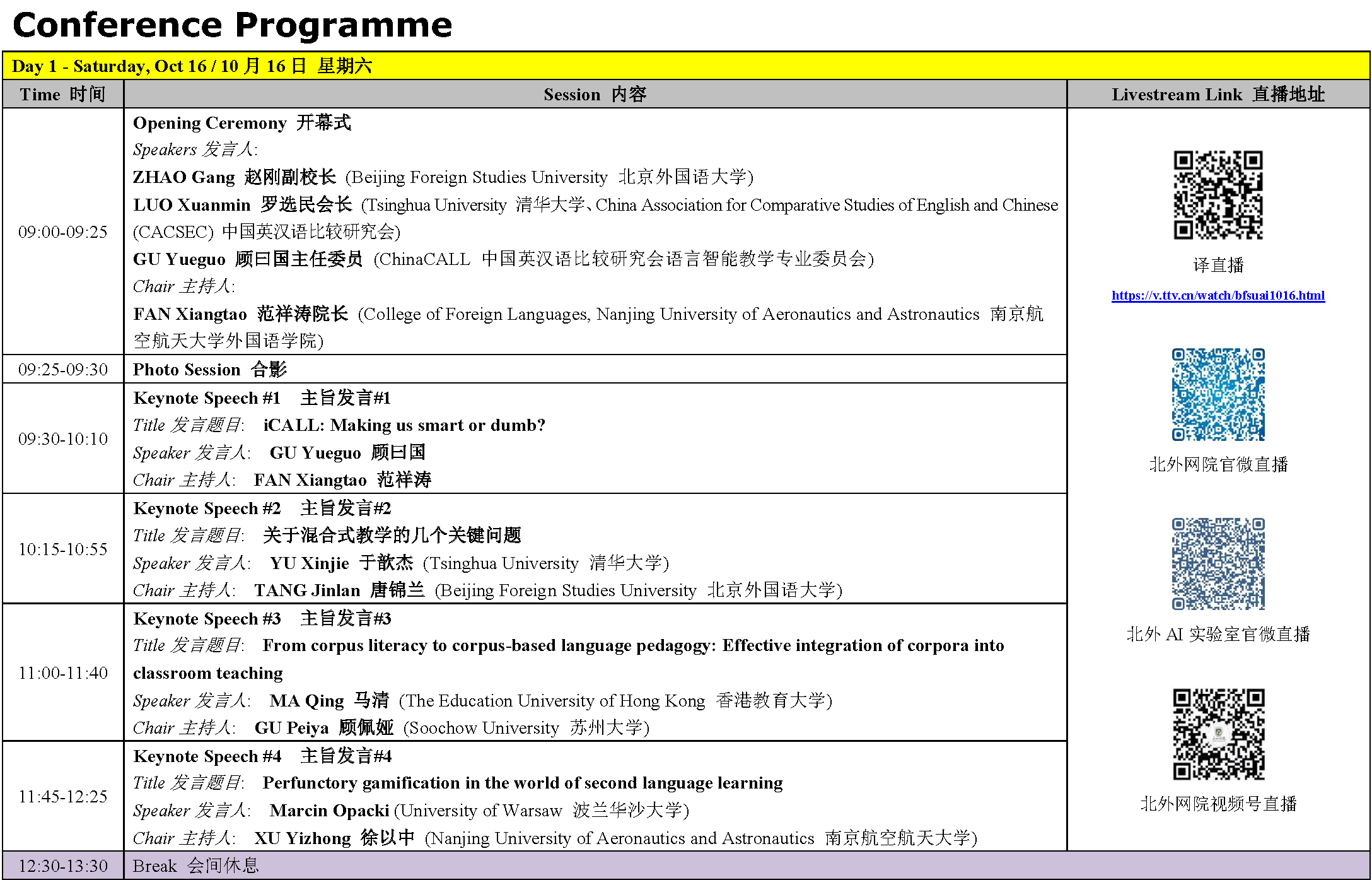Click the Livestream Link 直播地址 header
The image size is (1372, 880).
[1218, 94]
